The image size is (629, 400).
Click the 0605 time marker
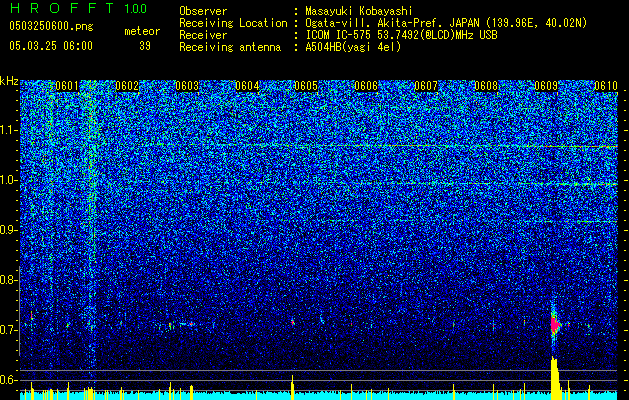click(306, 86)
